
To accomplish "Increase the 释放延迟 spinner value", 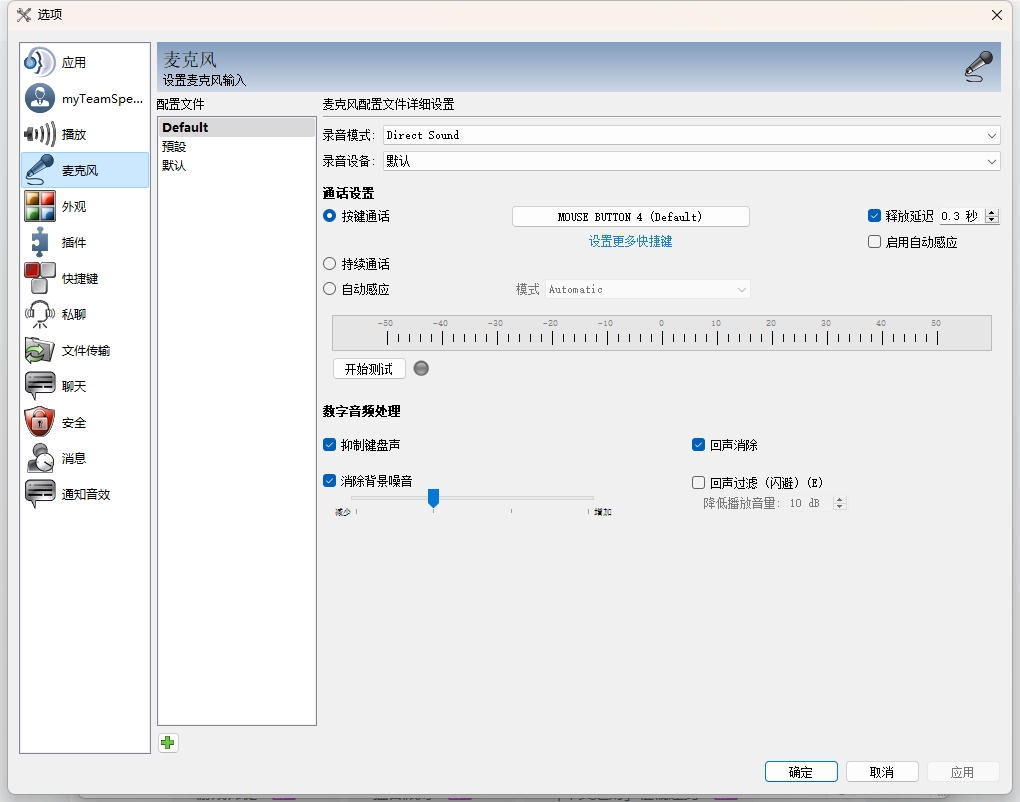I will (x=992, y=212).
